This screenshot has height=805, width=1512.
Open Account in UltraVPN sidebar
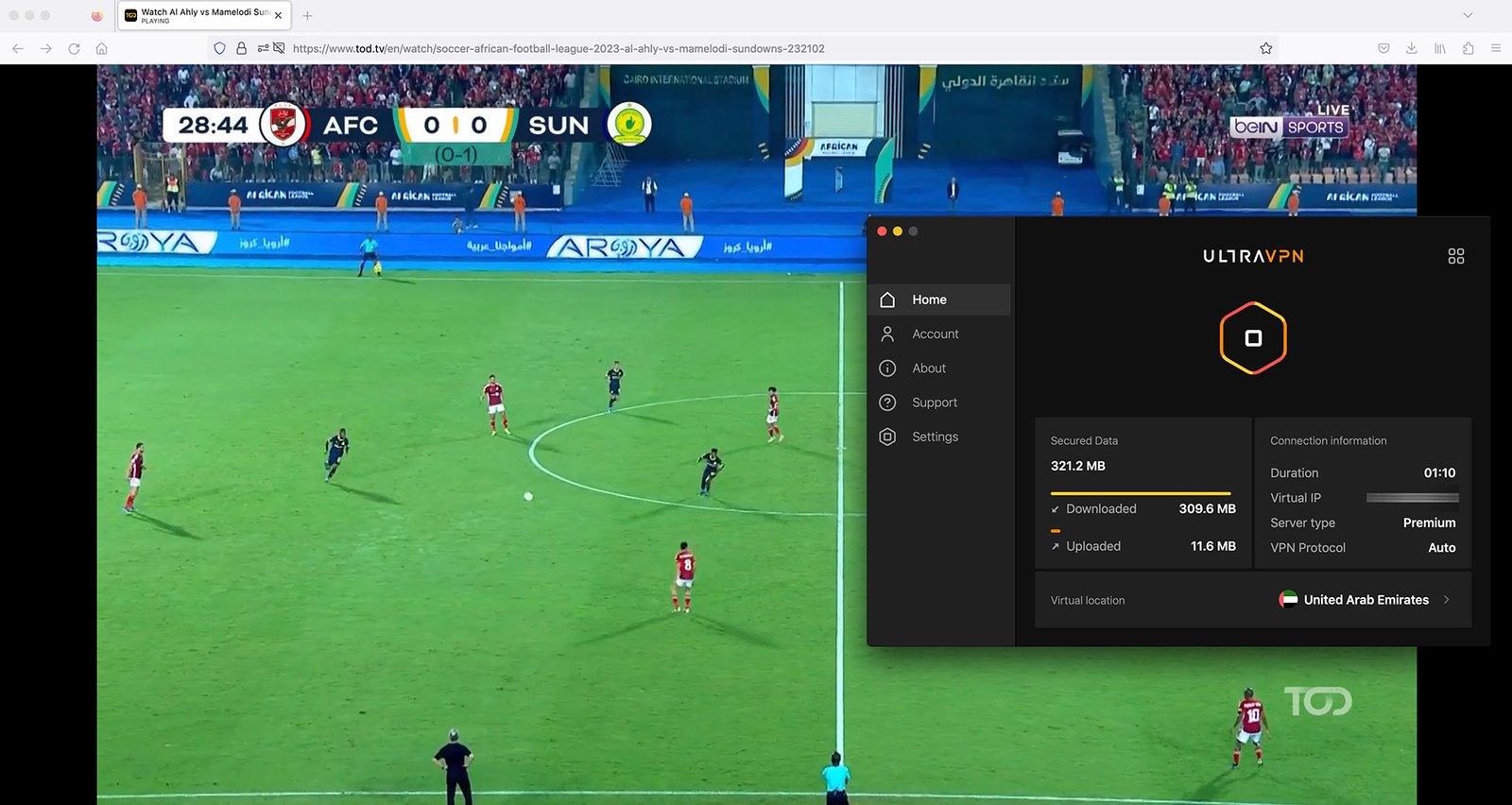point(940,334)
